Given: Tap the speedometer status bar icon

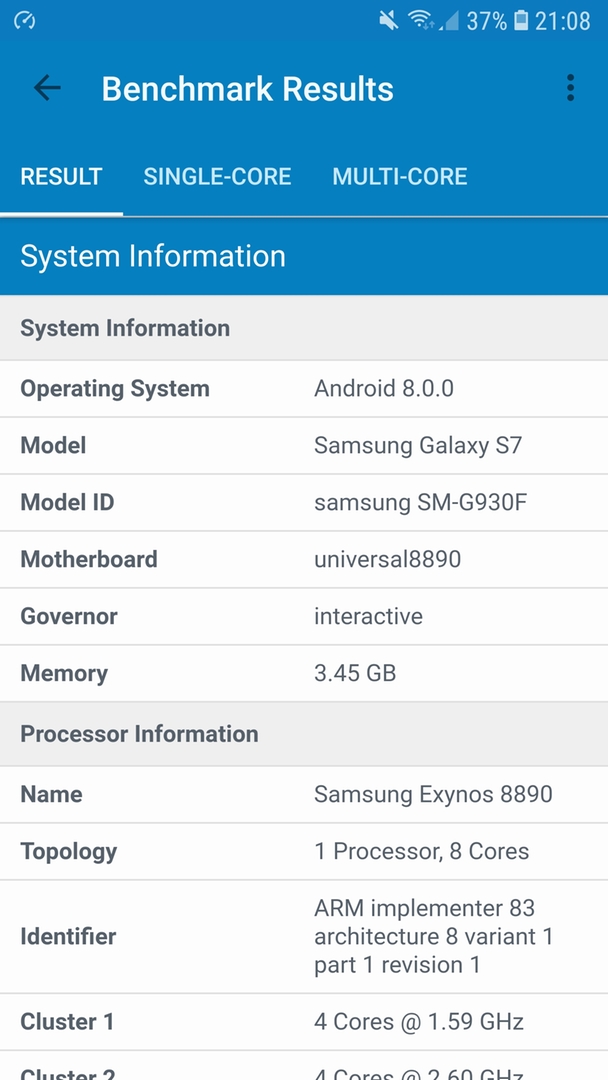Looking at the screenshot, I should point(25,21).
